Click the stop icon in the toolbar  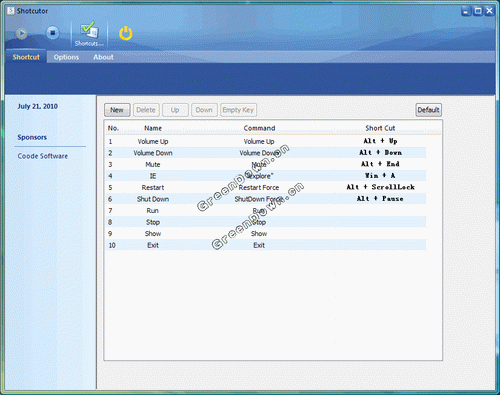click(52, 33)
